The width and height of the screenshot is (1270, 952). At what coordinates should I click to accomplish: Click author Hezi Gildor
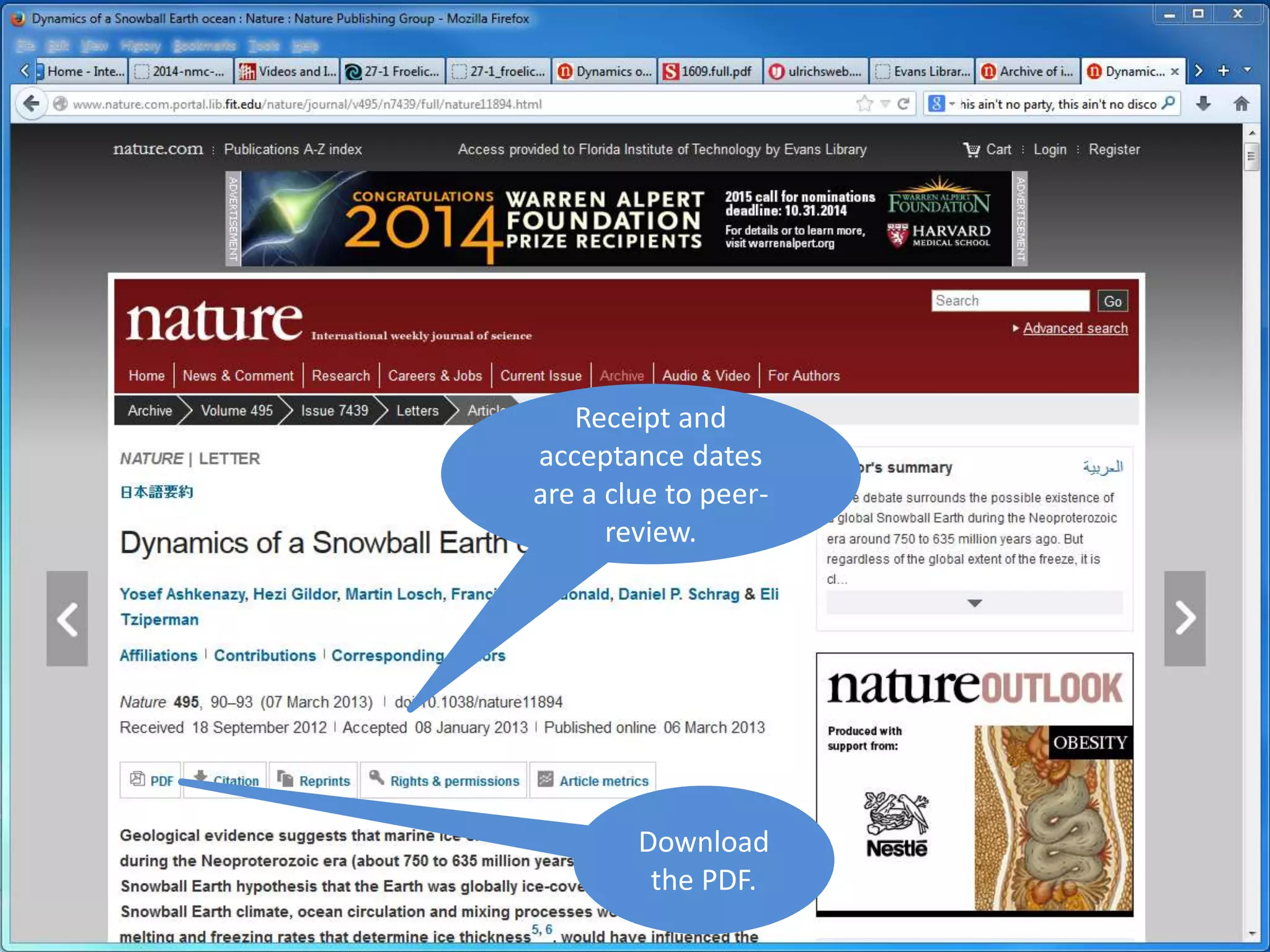[x=295, y=594]
